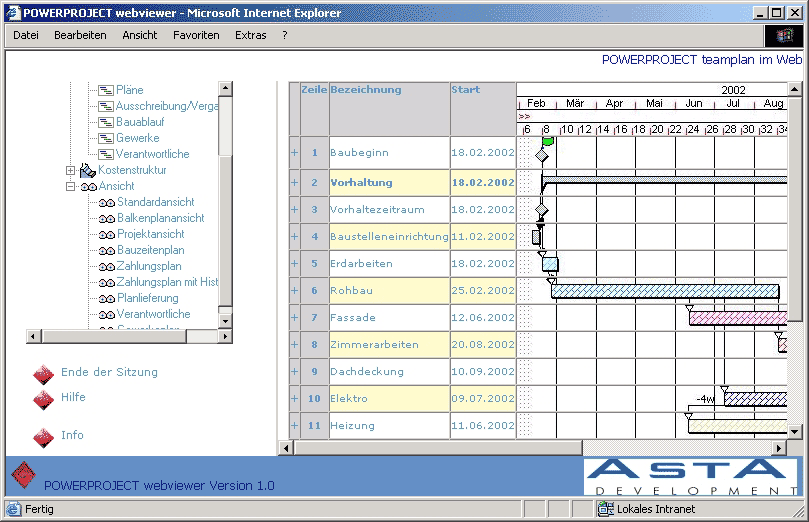This screenshot has height=522, width=809.
Task: Open the Extras menu
Action: click(x=250, y=35)
